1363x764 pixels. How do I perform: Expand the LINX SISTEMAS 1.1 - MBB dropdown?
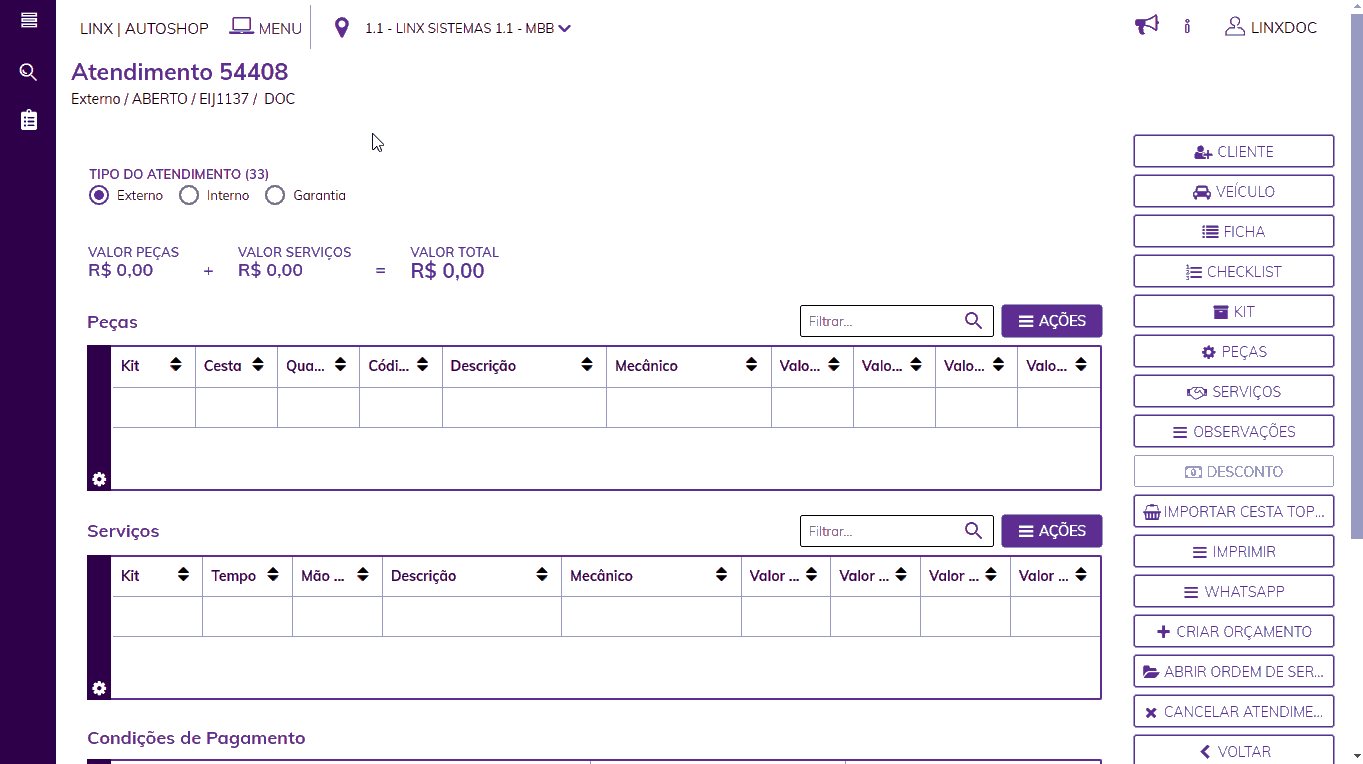(467, 28)
